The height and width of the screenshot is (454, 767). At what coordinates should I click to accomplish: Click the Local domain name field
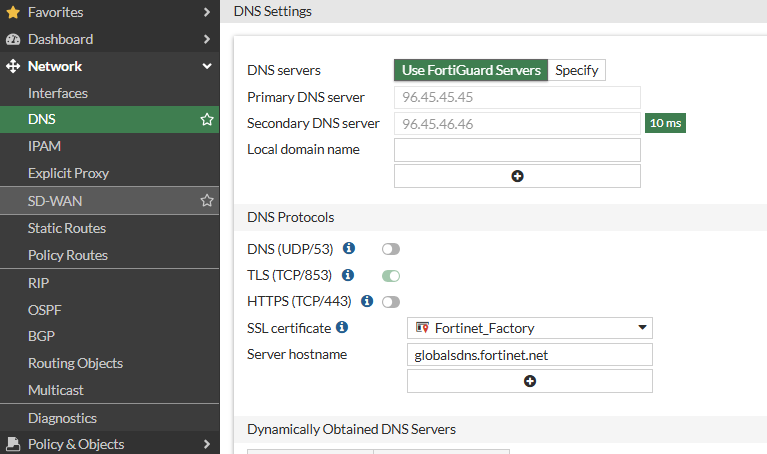517,150
